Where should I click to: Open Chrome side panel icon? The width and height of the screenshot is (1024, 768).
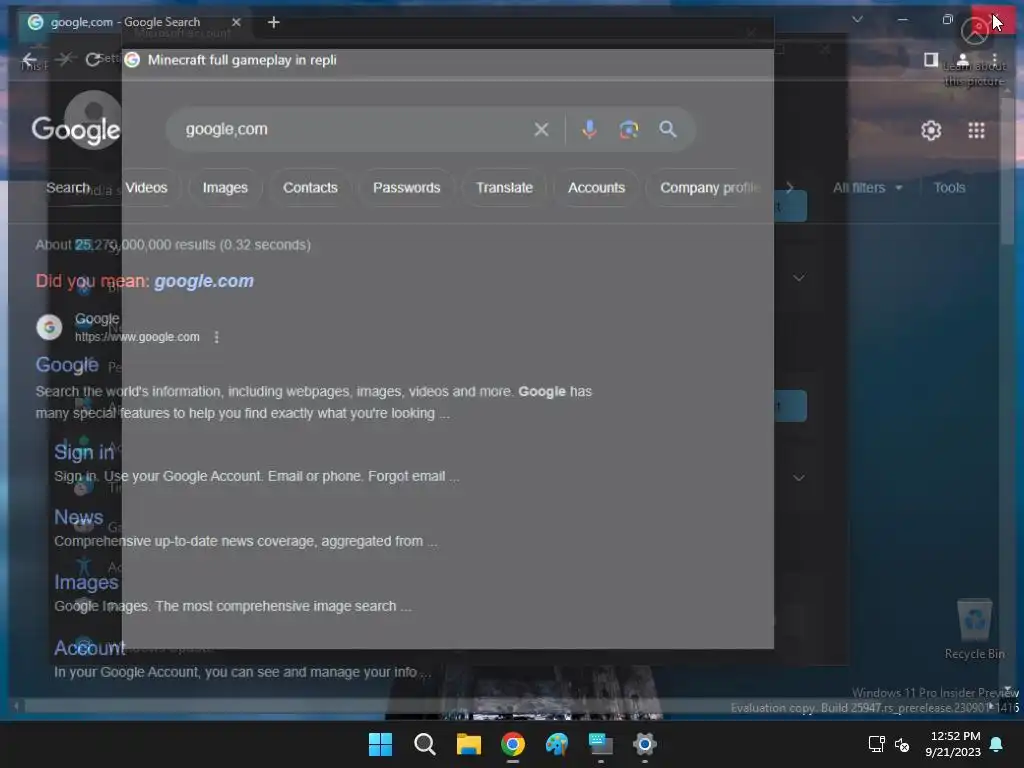click(931, 59)
